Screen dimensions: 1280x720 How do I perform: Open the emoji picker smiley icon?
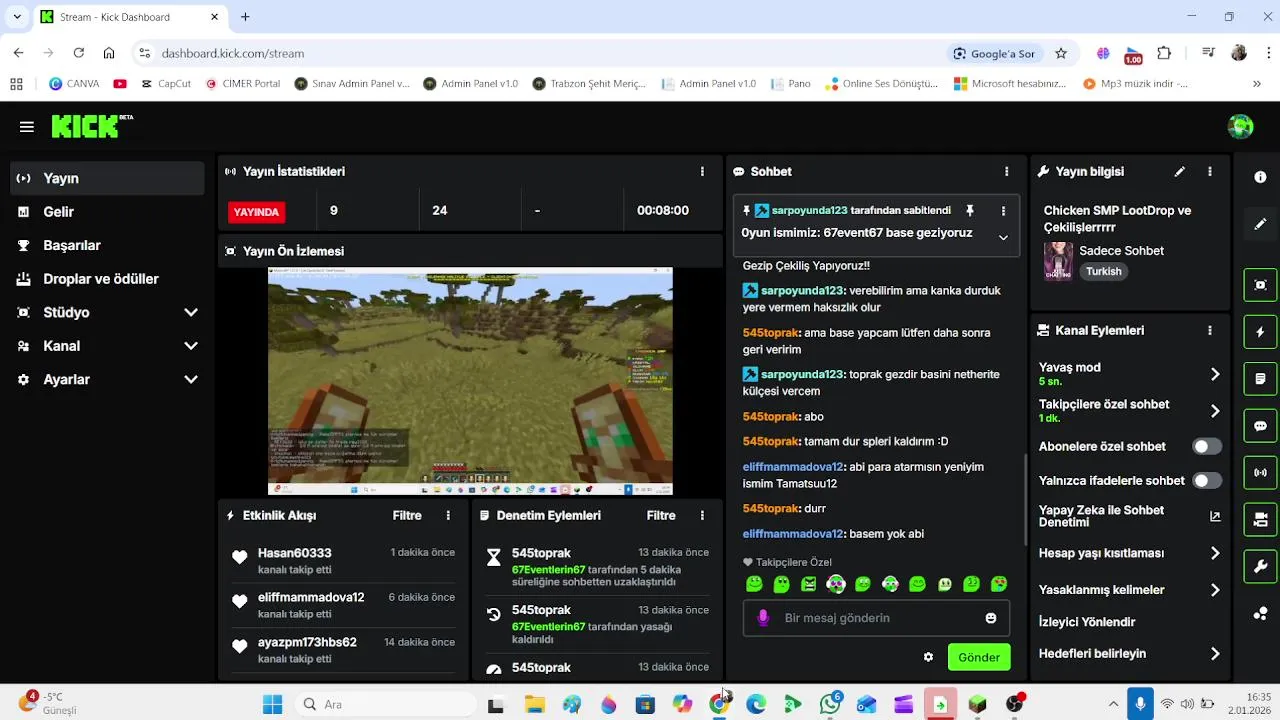(x=991, y=618)
